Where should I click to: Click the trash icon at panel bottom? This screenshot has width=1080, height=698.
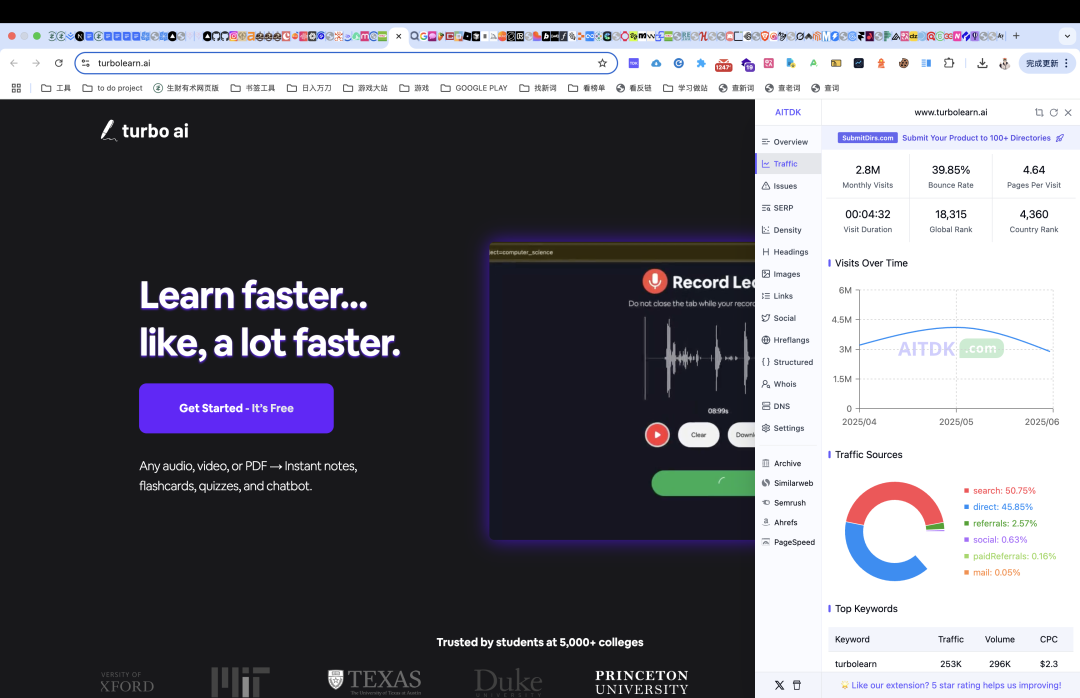click(797, 685)
